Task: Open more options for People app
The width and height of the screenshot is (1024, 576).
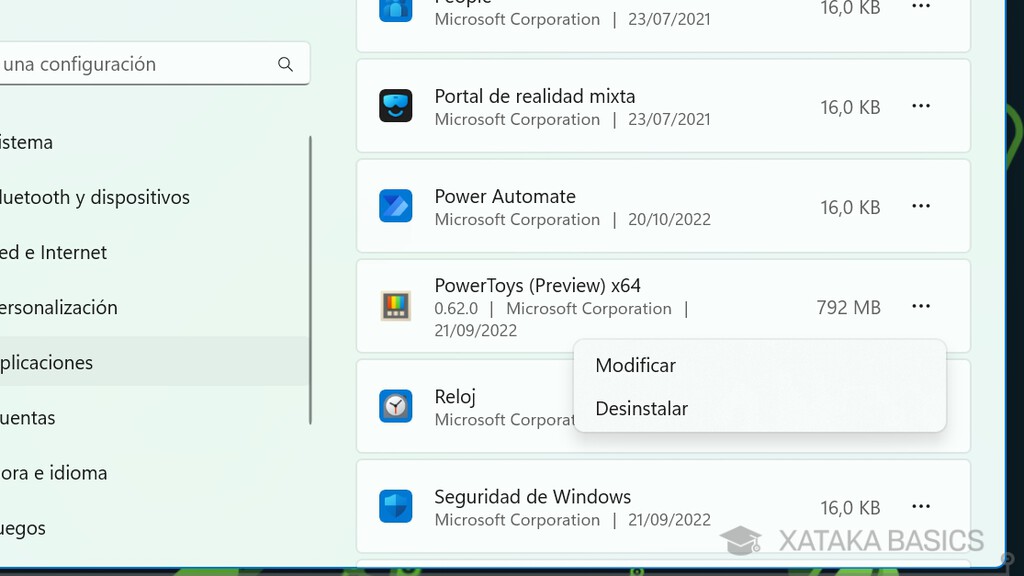Action: [x=921, y=7]
